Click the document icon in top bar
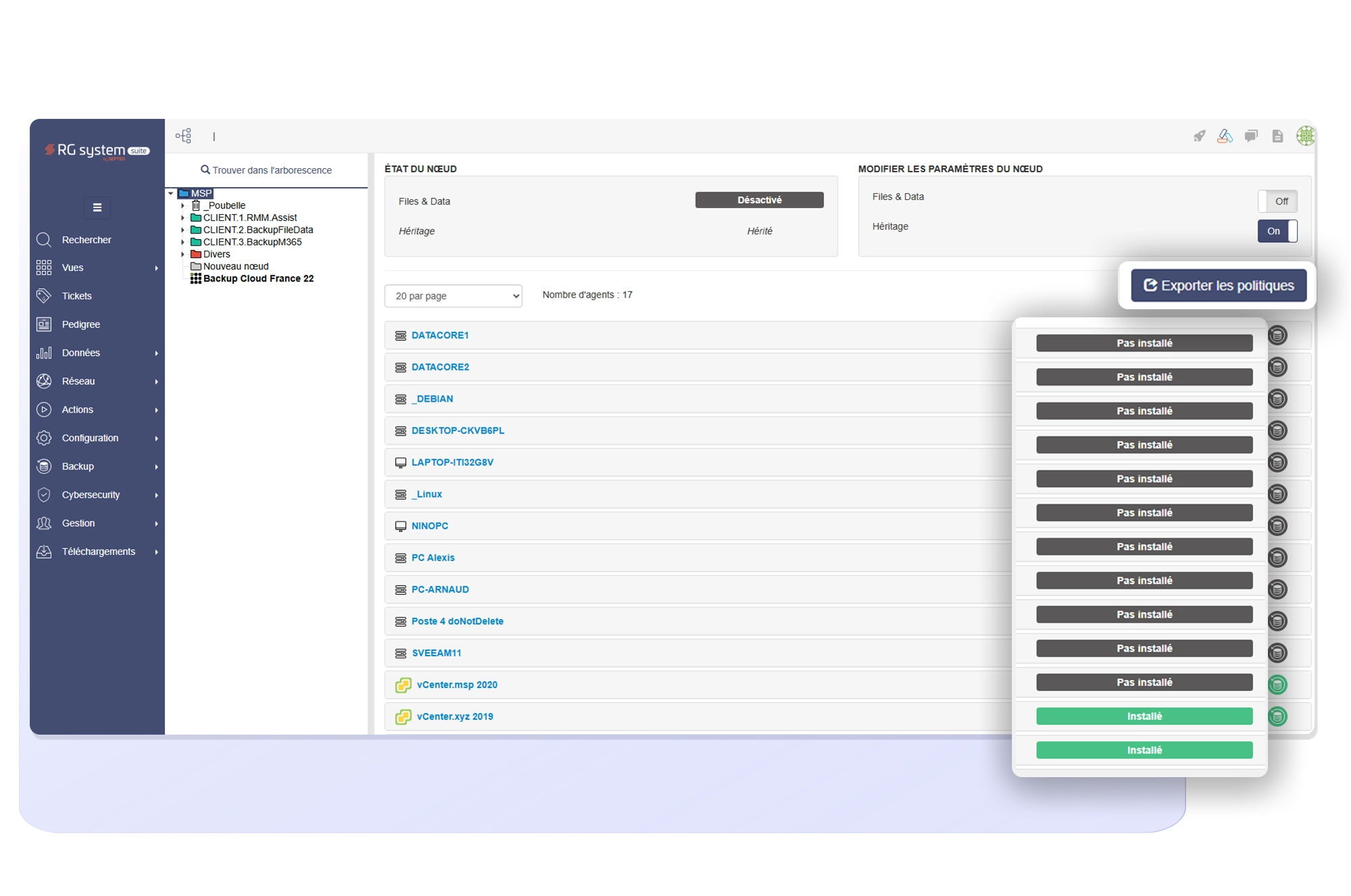Screen dimensions: 1351x896 tap(1277, 136)
